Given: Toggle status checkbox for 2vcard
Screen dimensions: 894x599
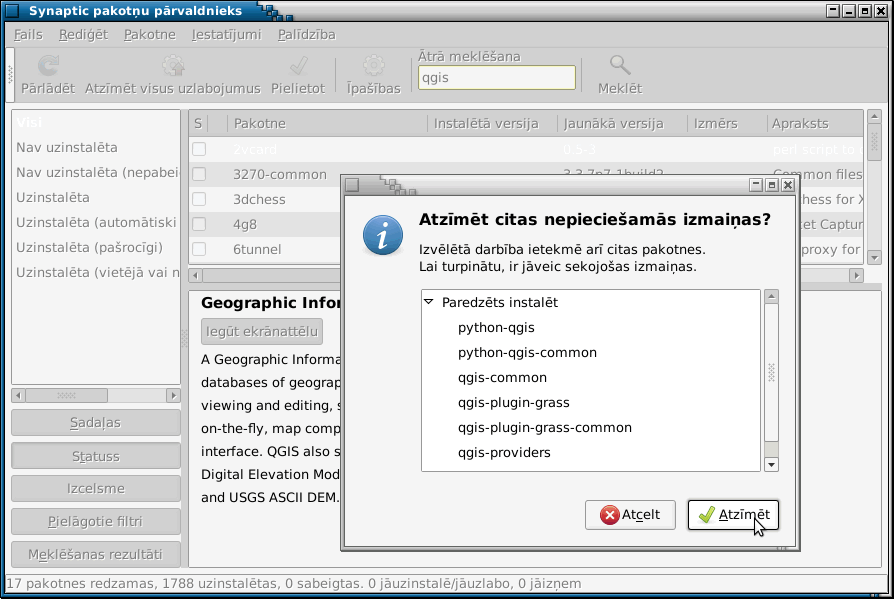Looking at the screenshot, I should [199, 149].
